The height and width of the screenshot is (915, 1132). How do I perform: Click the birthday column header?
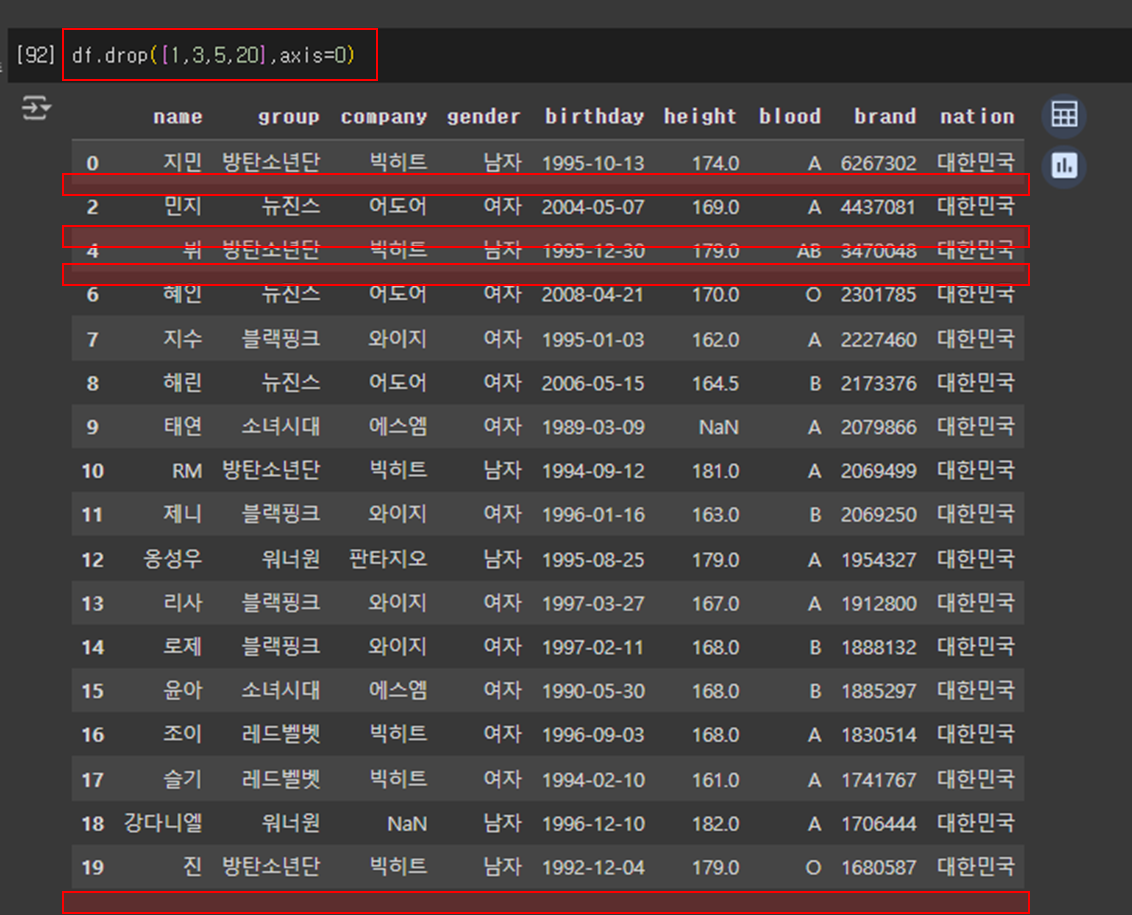click(x=594, y=116)
